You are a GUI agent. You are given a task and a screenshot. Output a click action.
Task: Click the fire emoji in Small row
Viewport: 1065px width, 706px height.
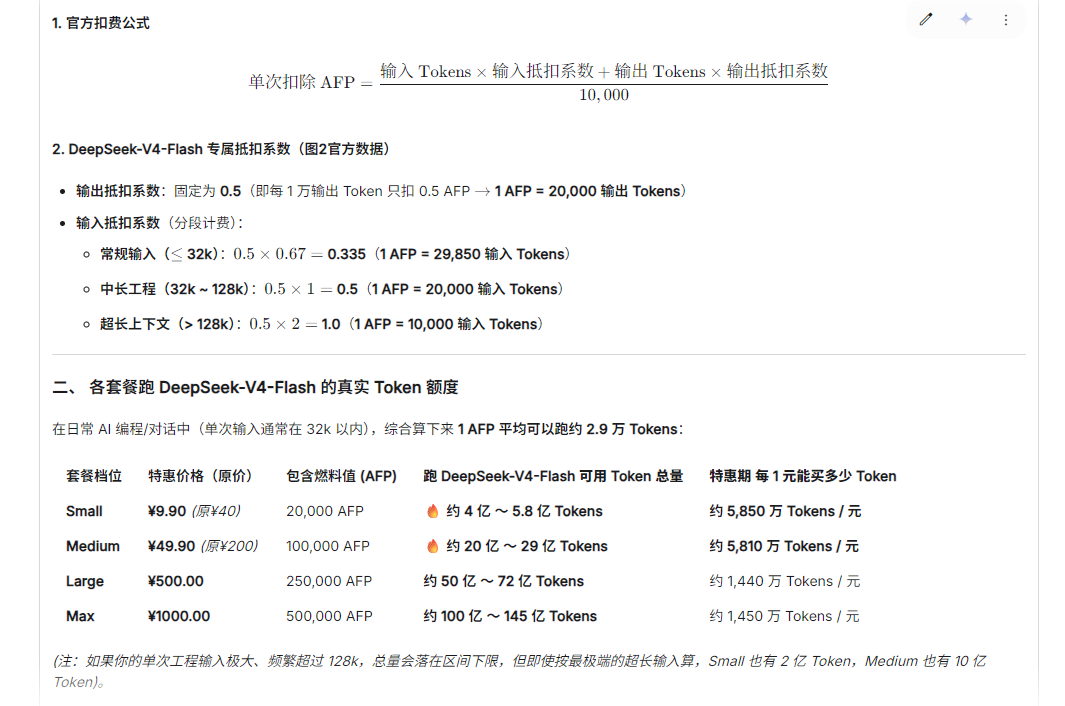[x=433, y=511]
